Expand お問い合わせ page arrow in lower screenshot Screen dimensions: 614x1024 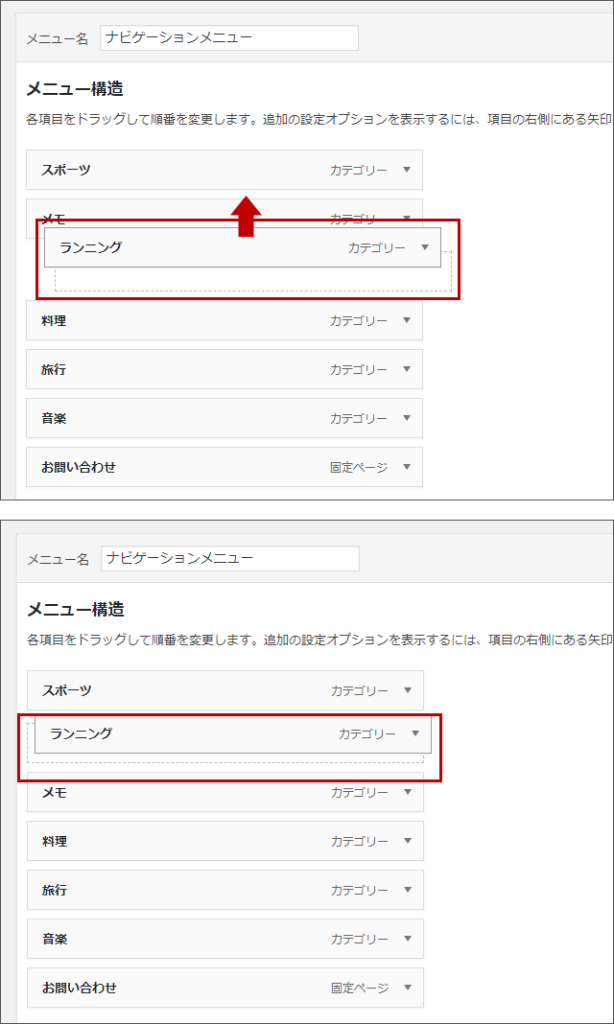pos(407,988)
